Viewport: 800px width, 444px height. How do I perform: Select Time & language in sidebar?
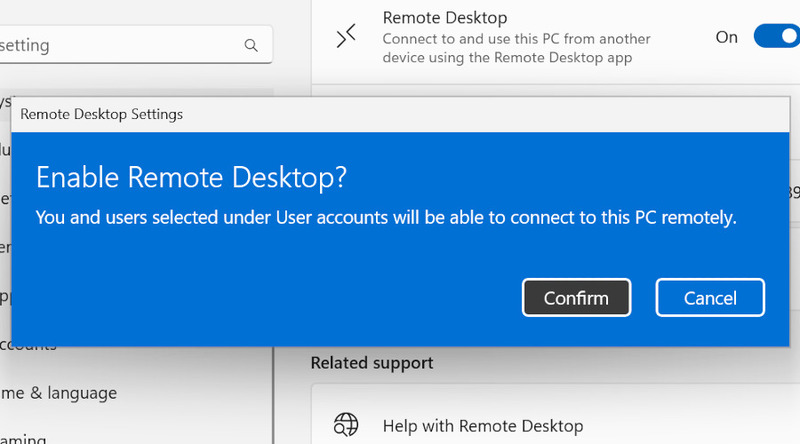point(58,393)
